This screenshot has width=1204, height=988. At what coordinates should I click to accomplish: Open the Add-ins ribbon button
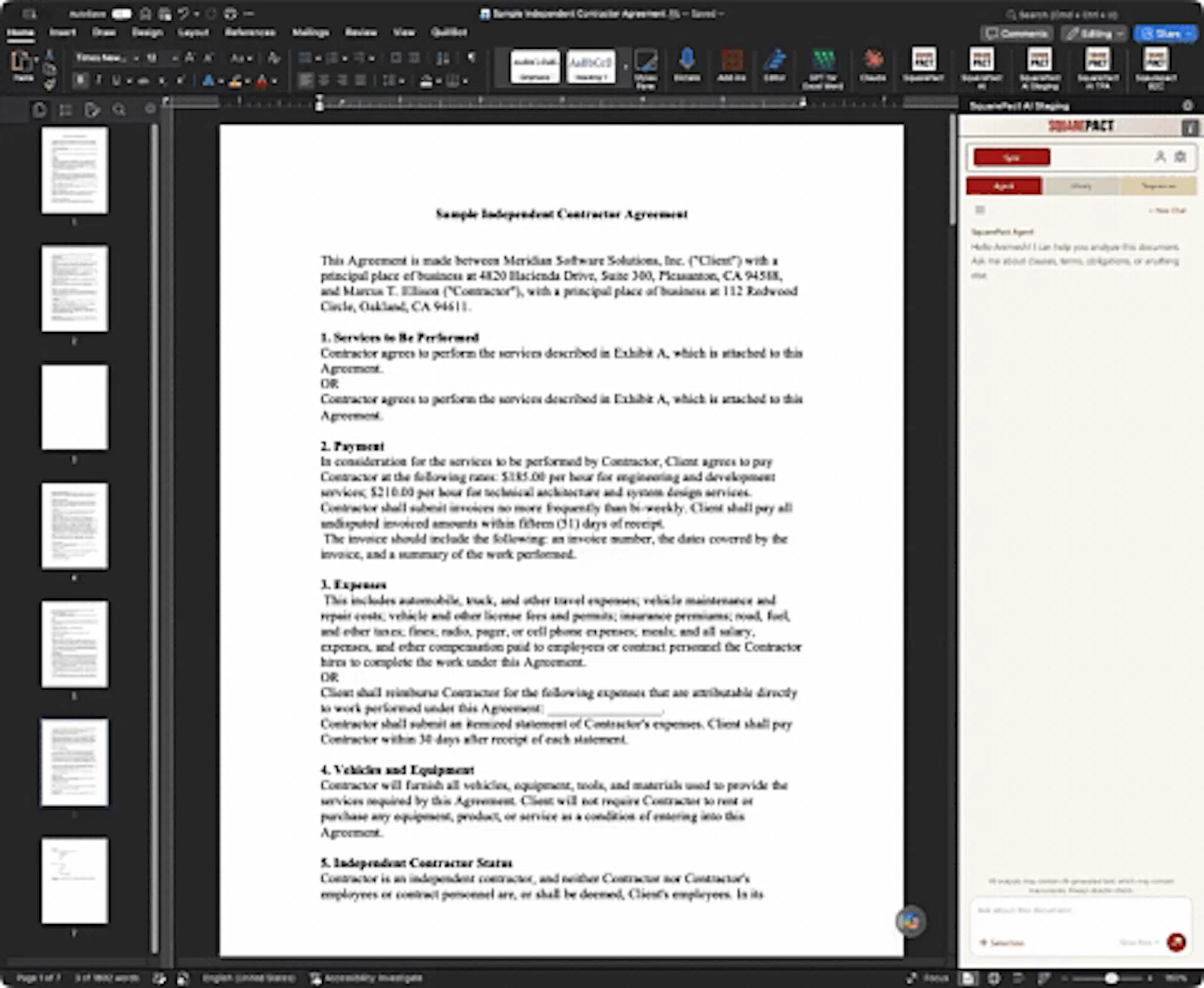(x=731, y=65)
